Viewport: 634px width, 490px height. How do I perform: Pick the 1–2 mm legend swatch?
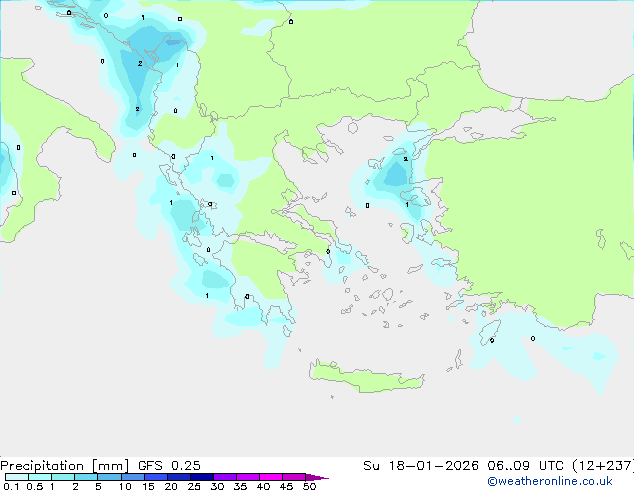click(63, 477)
